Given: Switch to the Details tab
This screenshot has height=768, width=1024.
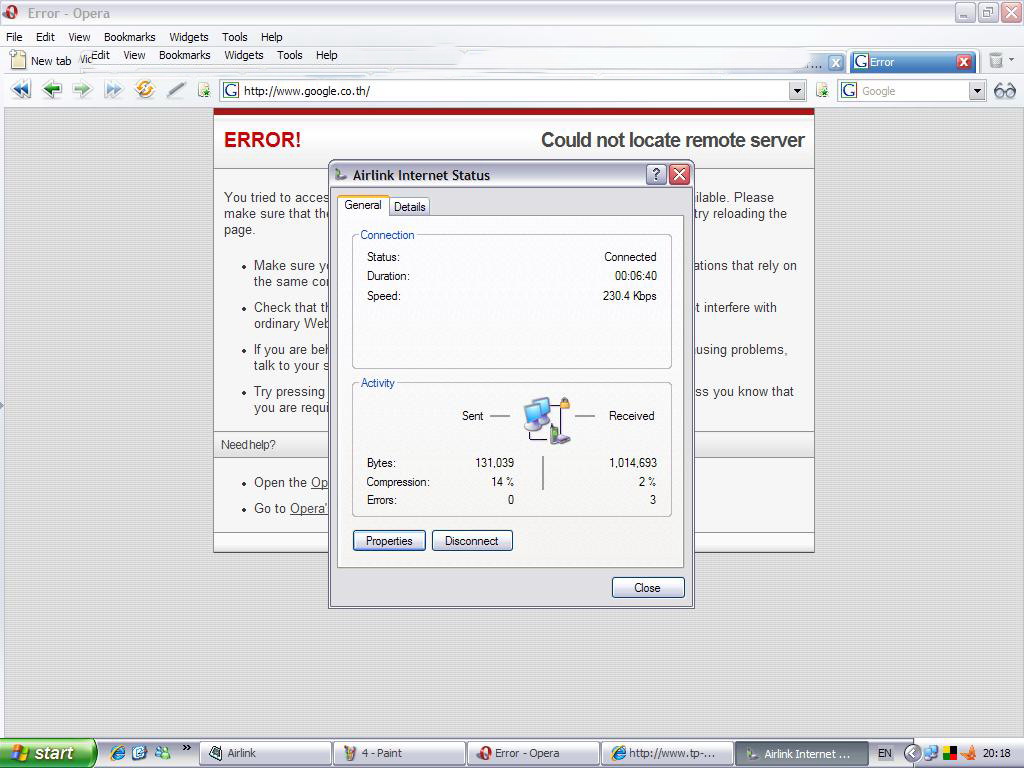Looking at the screenshot, I should 409,206.
